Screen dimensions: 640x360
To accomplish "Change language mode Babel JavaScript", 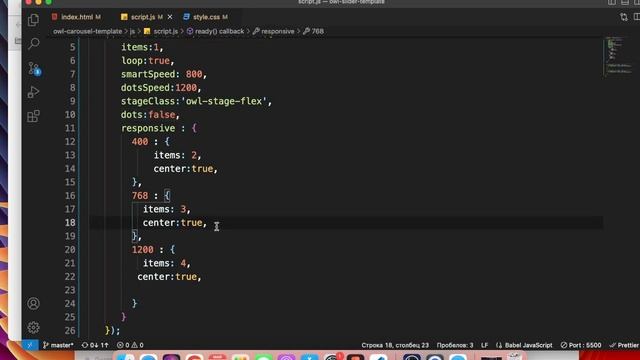I will point(524,345).
